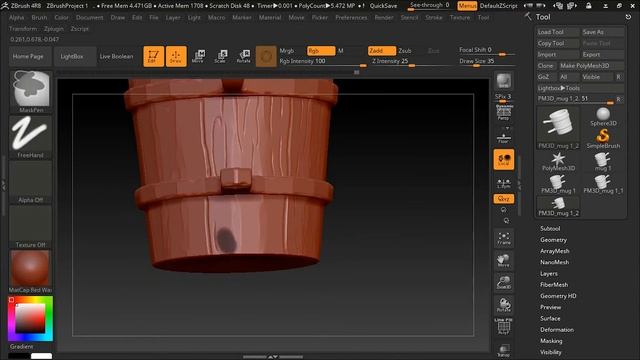The height and width of the screenshot is (360, 640).
Task: Open the Document menu
Action: click(x=89, y=18)
